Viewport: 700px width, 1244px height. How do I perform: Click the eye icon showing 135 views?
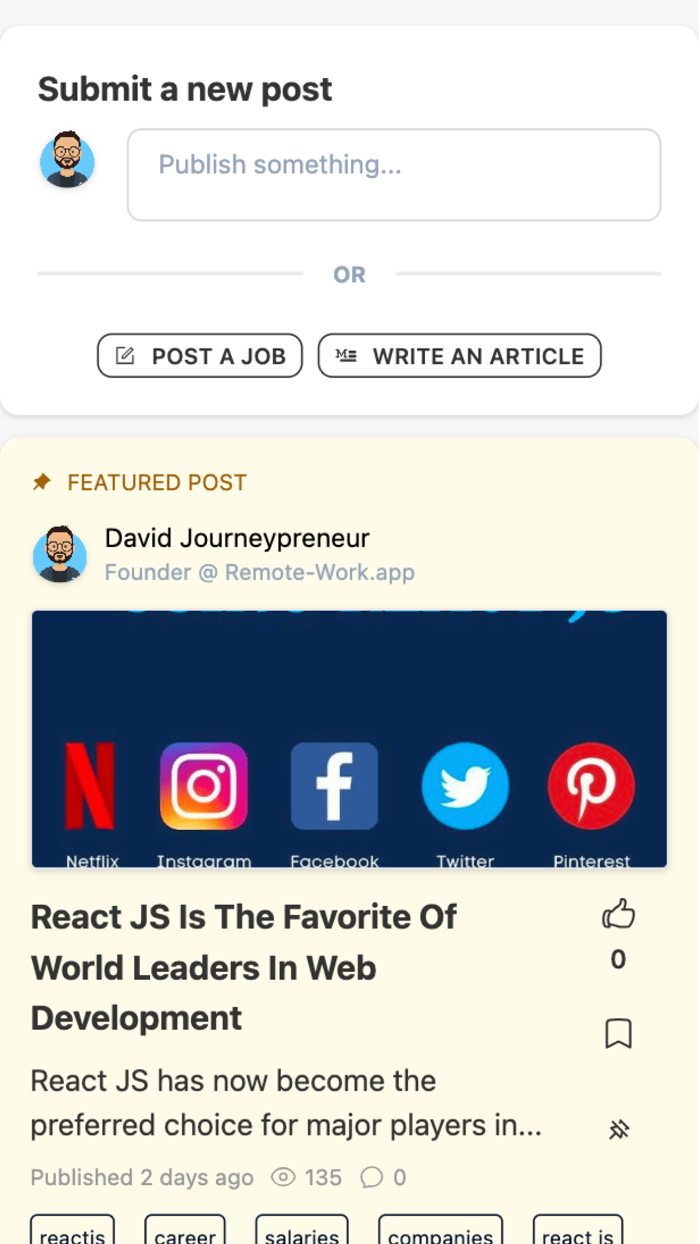click(x=284, y=1178)
